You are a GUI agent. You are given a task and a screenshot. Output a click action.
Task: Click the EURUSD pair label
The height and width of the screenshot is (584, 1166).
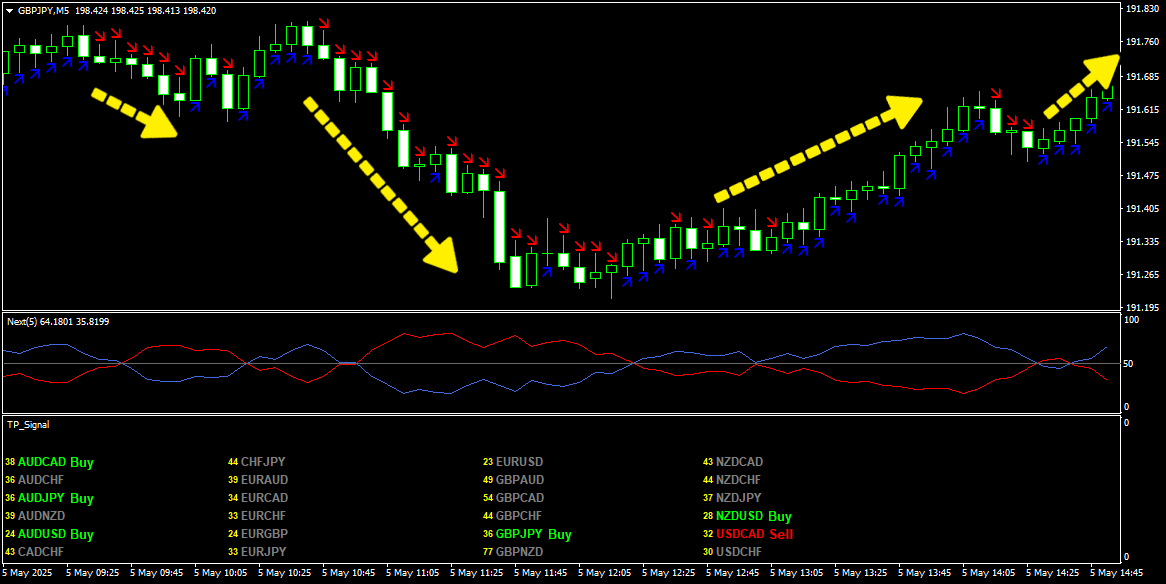click(519, 462)
